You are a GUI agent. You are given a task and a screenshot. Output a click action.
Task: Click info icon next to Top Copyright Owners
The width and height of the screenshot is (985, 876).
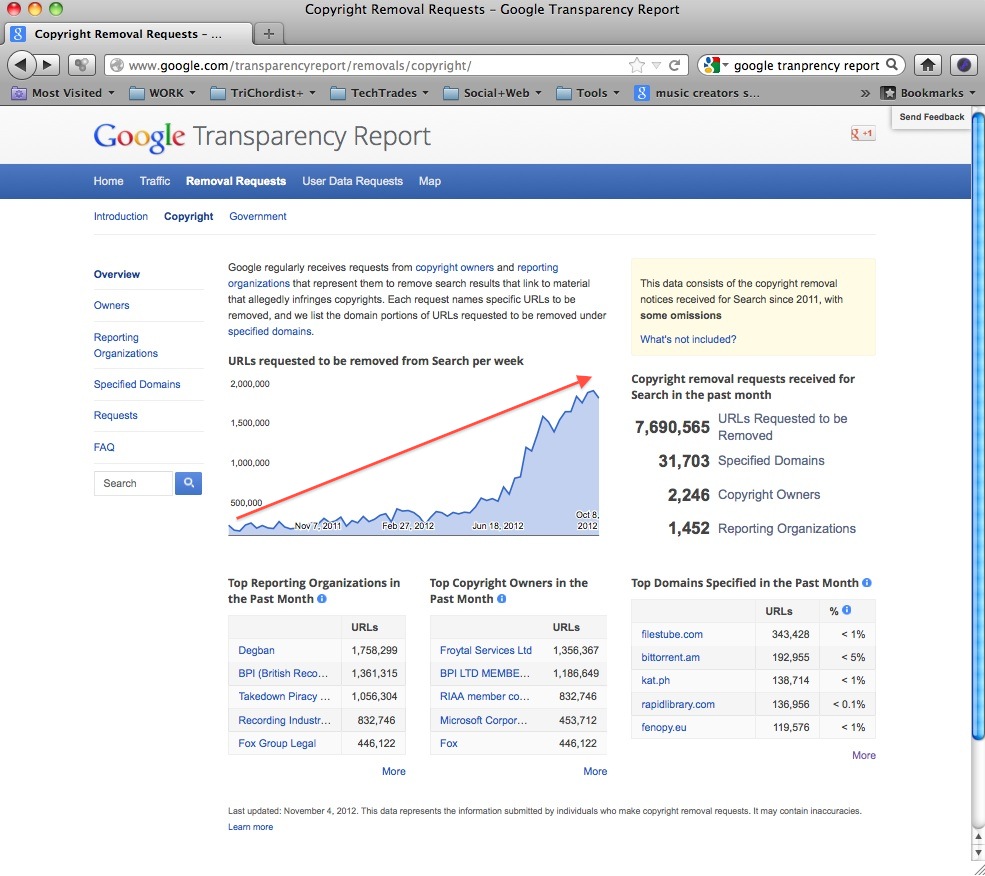pos(502,599)
